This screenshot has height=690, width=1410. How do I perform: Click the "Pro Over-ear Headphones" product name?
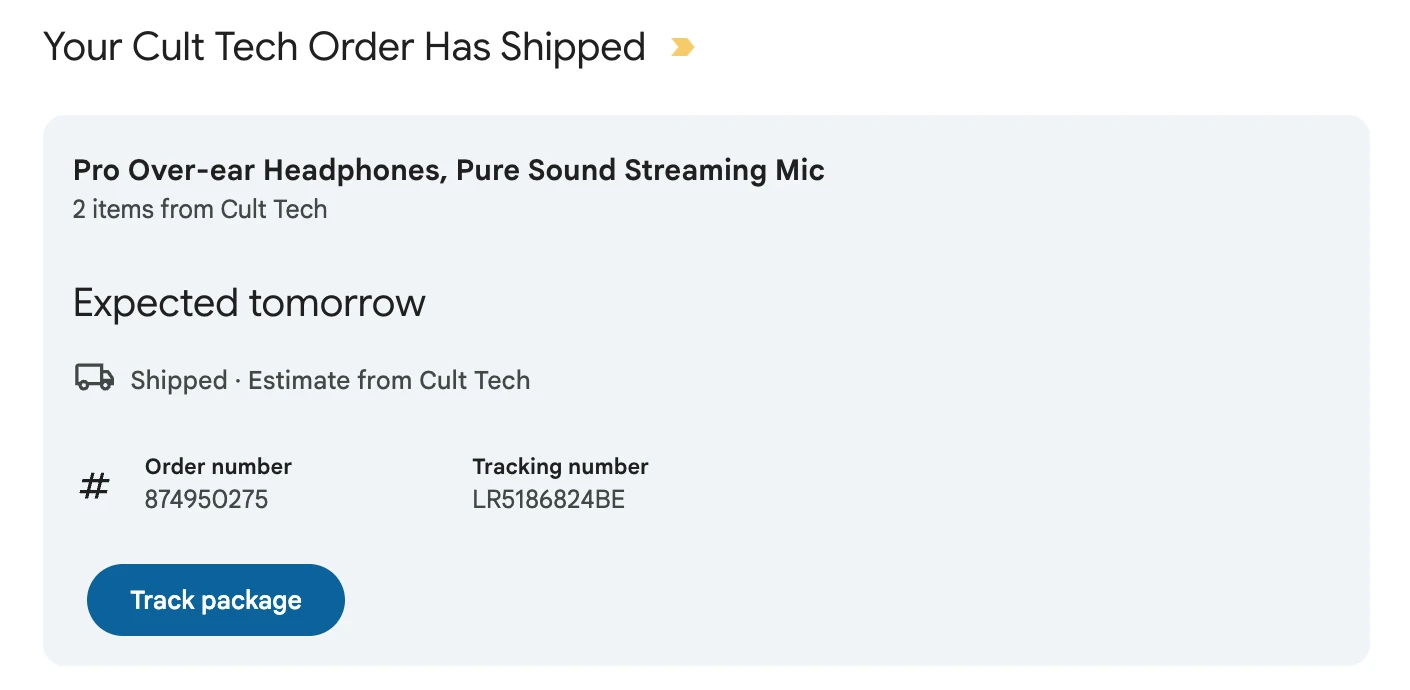(258, 171)
